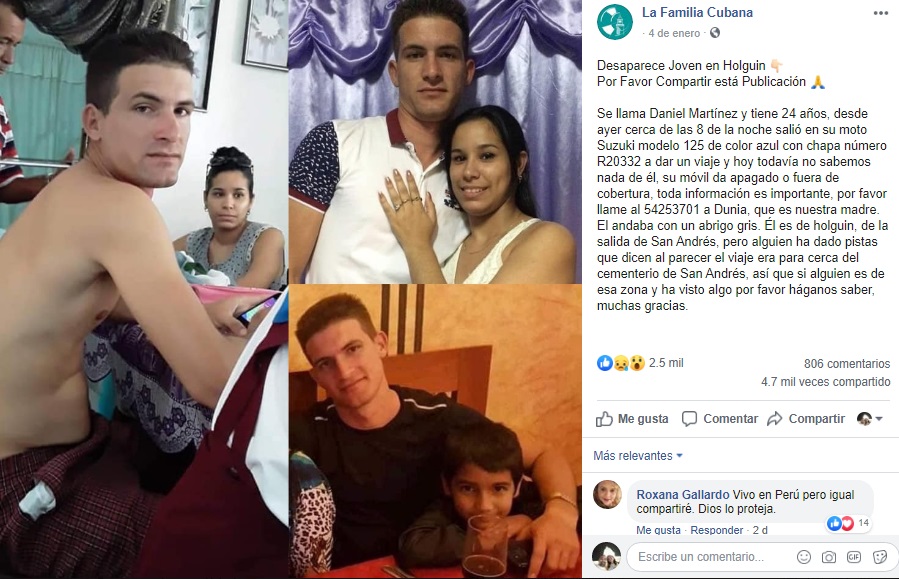The width and height of the screenshot is (899, 579).
Task: Expand the Más relevantes comment sort dropdown
Action: [x=638, y=456]
